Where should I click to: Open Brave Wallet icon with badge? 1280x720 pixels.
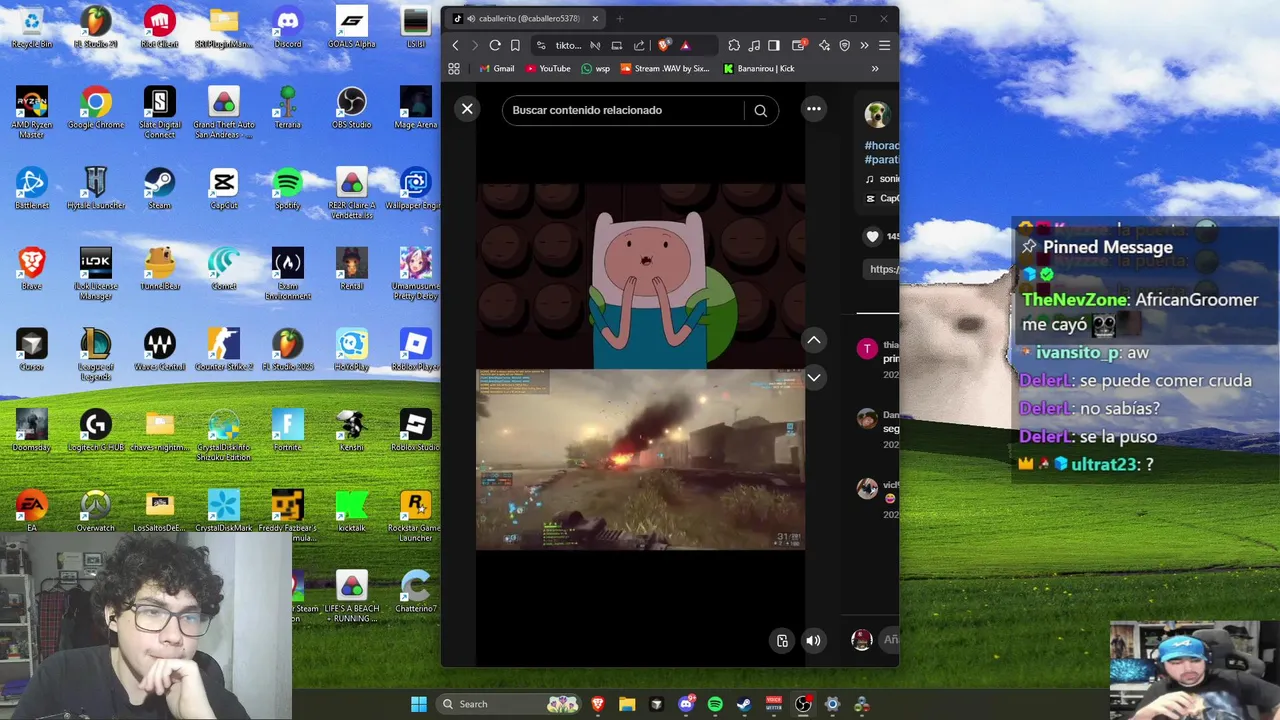[799, 45]
